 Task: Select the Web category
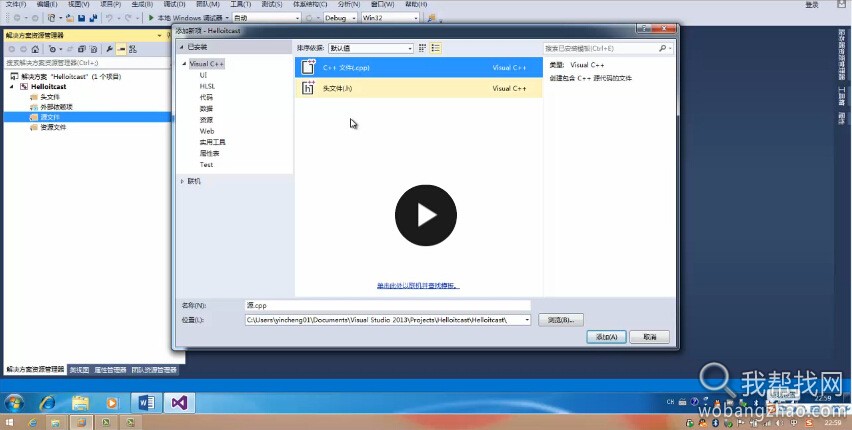click(206, 131)
